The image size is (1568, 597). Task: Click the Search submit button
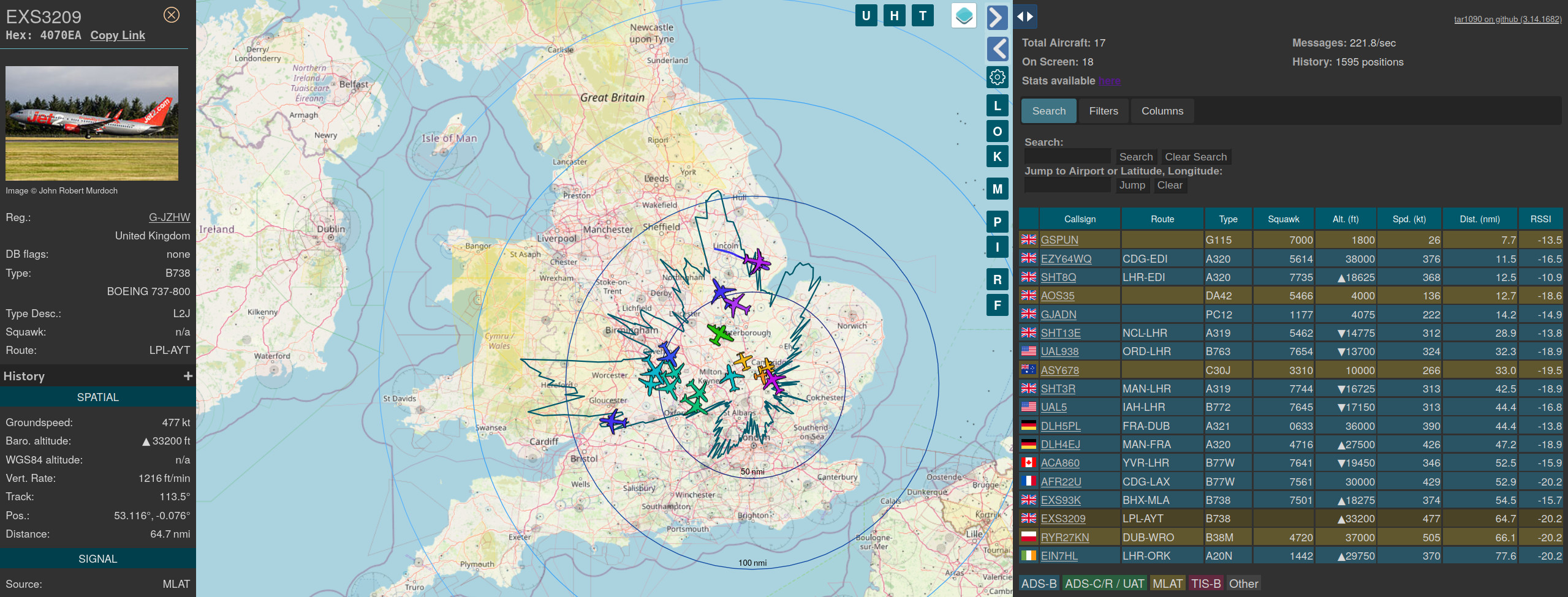(x=1135, y=157)
